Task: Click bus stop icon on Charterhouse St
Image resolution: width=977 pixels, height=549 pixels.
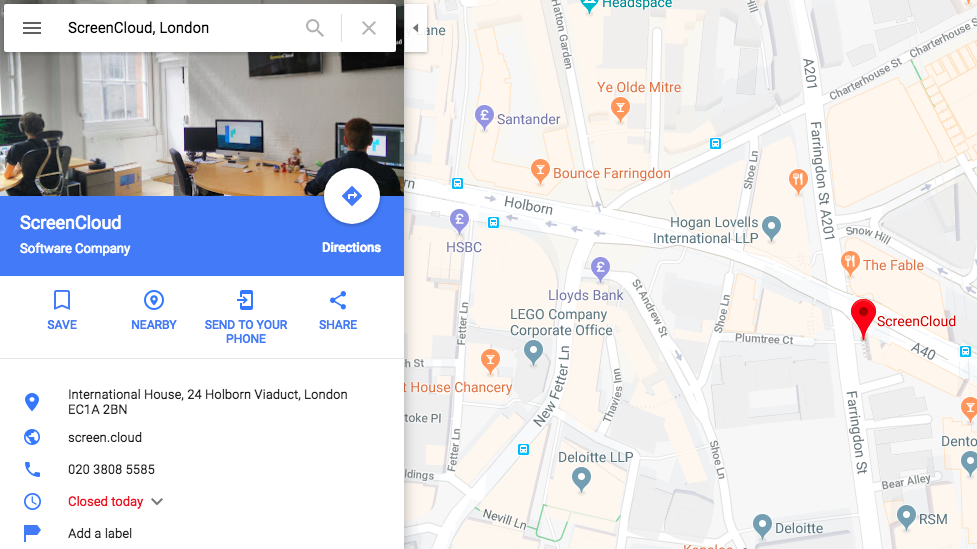Action: 715,144
